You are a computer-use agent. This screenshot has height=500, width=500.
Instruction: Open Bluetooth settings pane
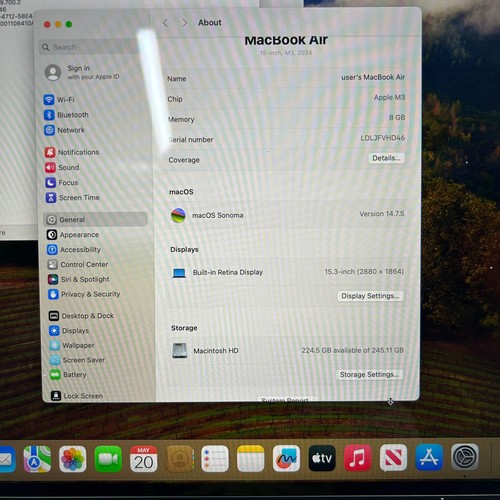(x=67, y=115)
